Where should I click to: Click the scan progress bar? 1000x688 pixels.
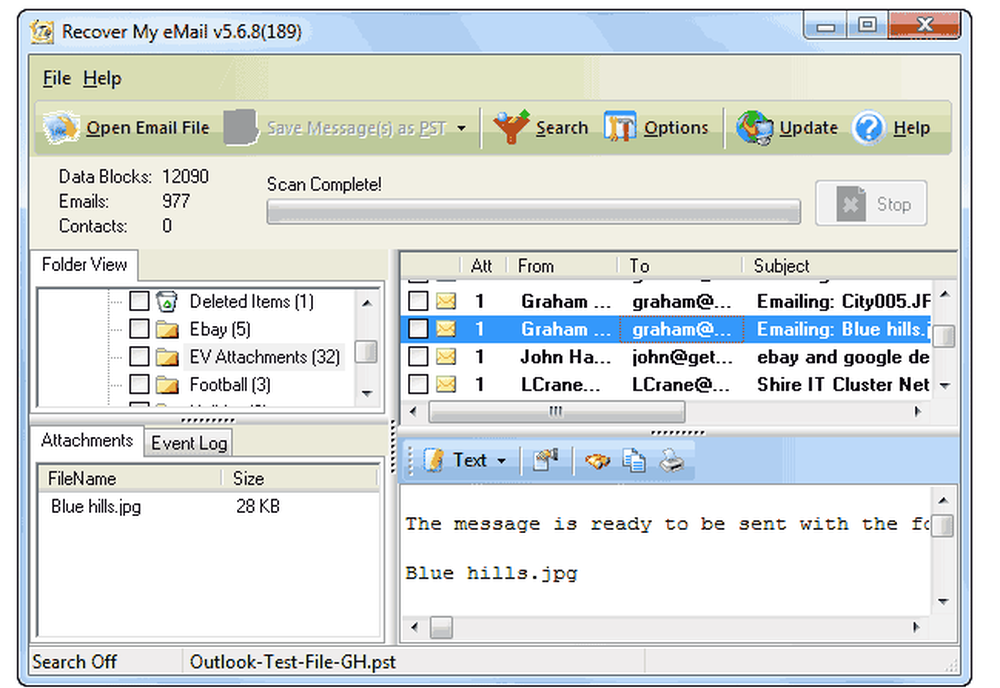click(534, 211)
